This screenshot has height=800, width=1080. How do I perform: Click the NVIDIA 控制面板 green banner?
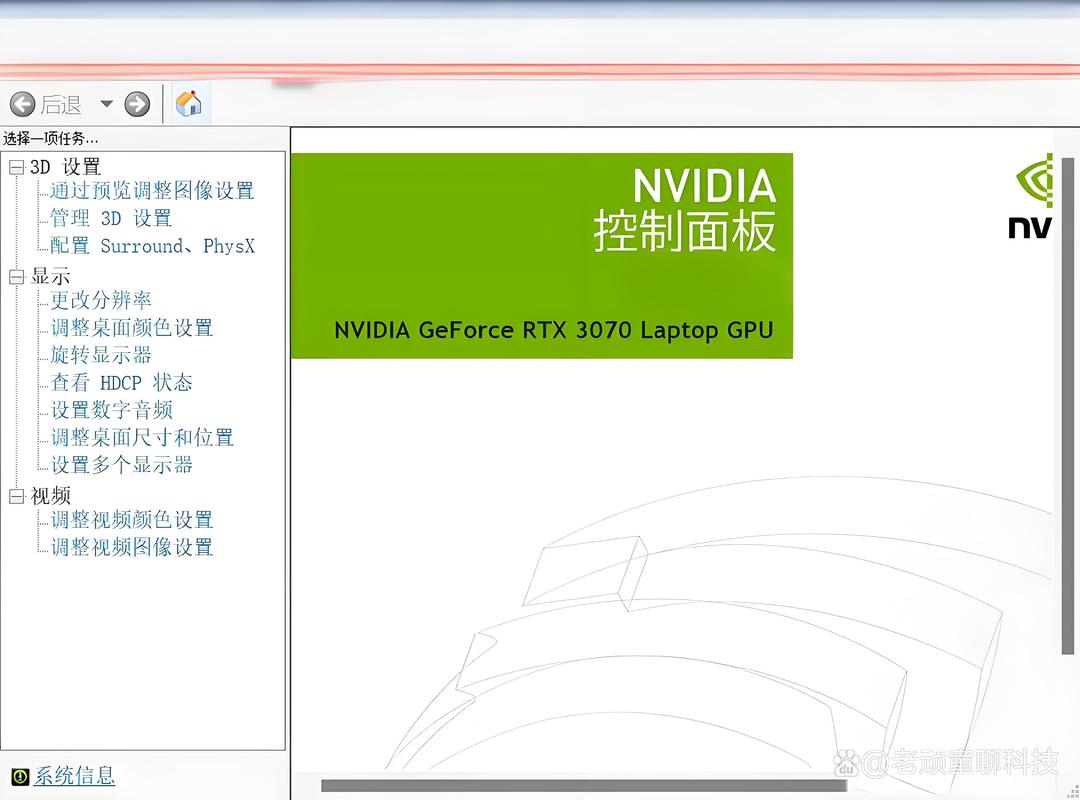pos(542,256)
